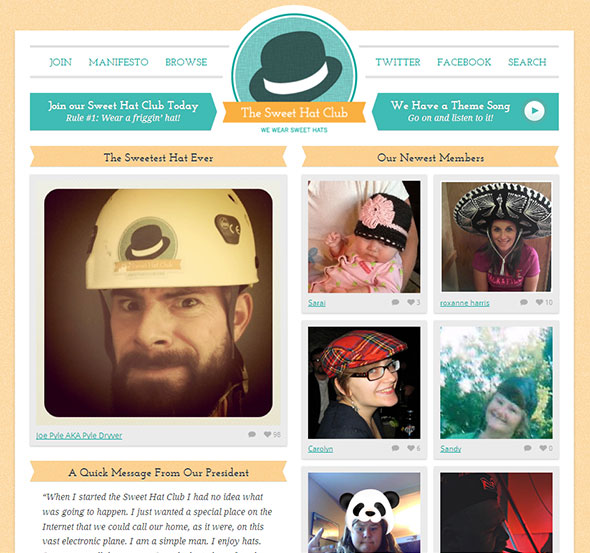Viewport: 590px width, 553px height.
Task: View the panda hat member thumbnail
Action: pyautogui.click(x=364, y=513)
